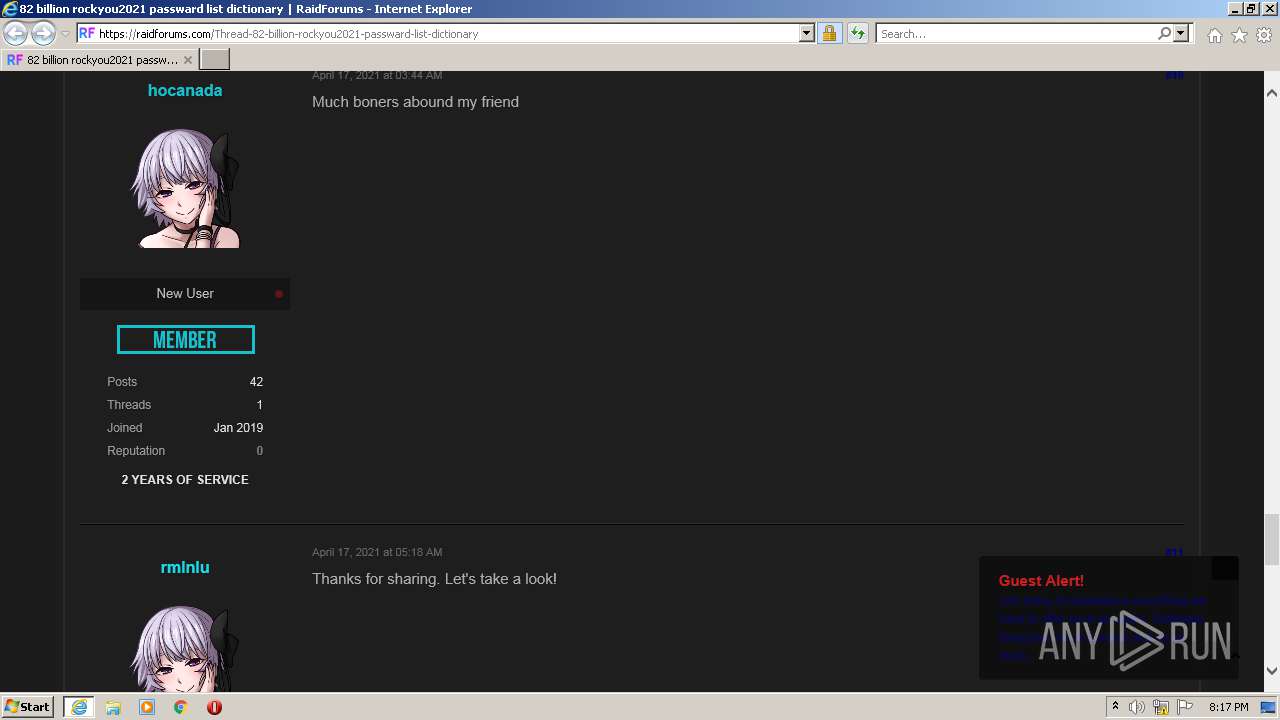
Task: Click the vertical scrollbar thumb
Action: click(1272, 539)
